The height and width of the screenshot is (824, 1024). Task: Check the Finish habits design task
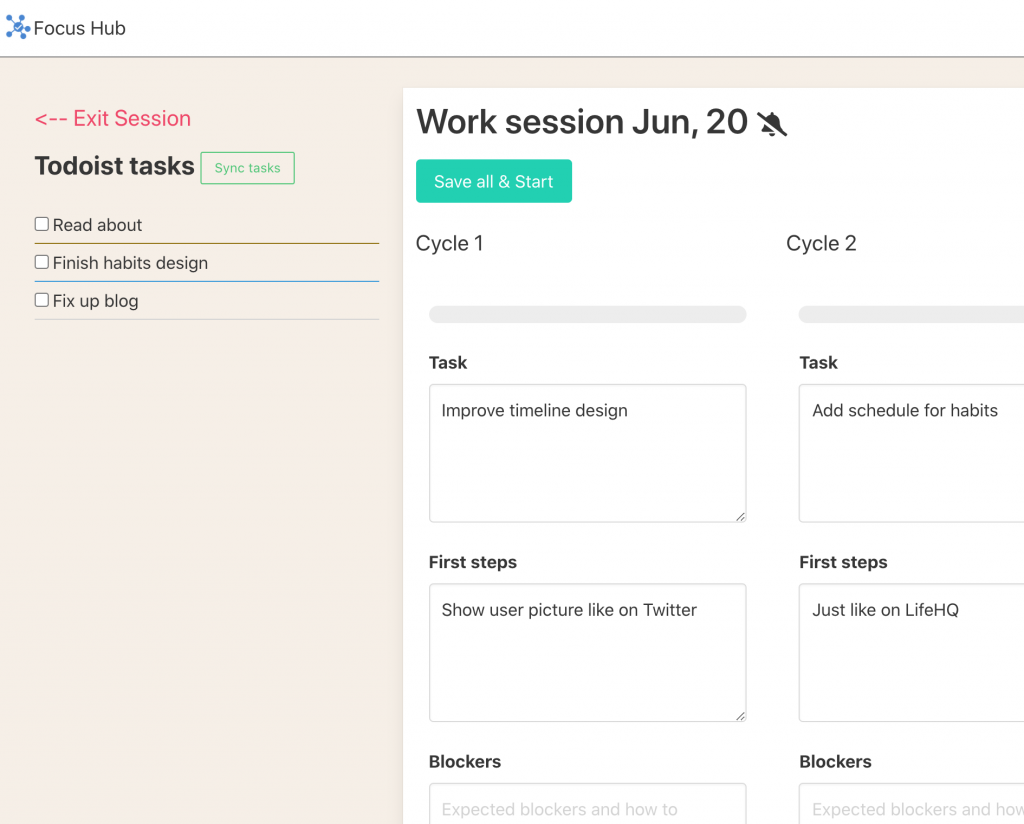(42, 262)
